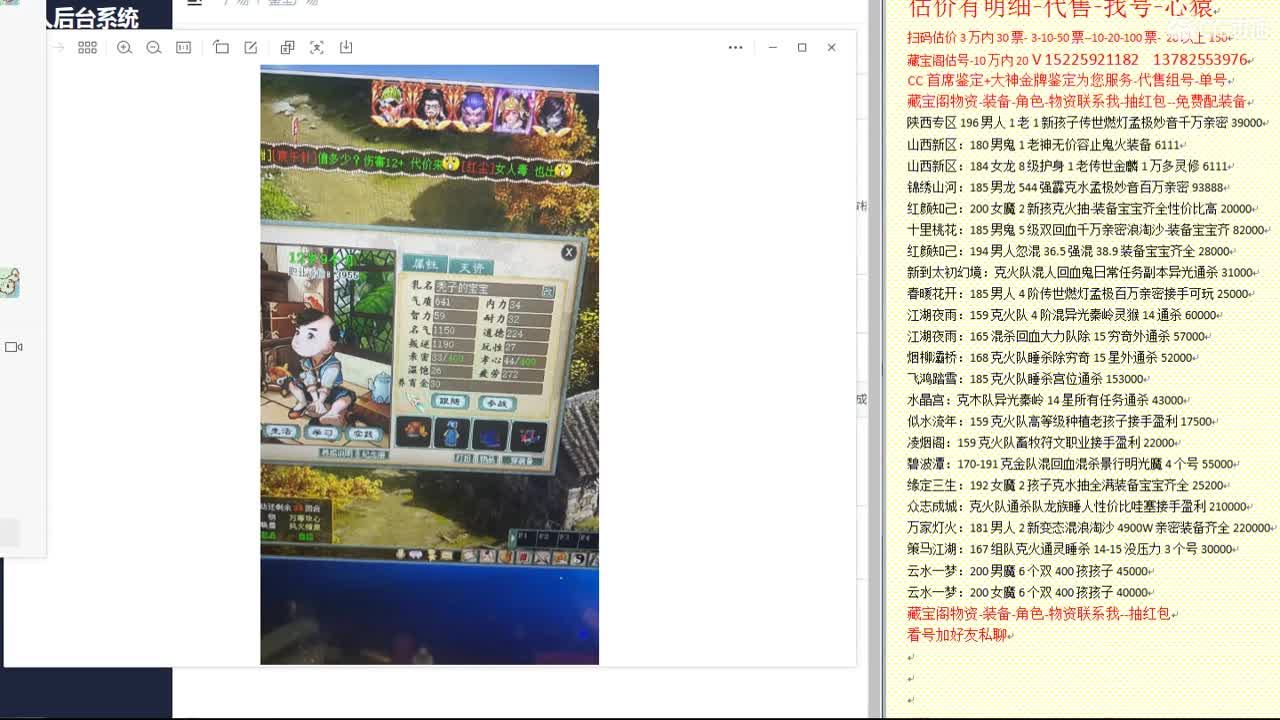Click the 云水一梦：200女魔 listing line
This screenshot has height=720, width=1280.
click(1028, 592)
